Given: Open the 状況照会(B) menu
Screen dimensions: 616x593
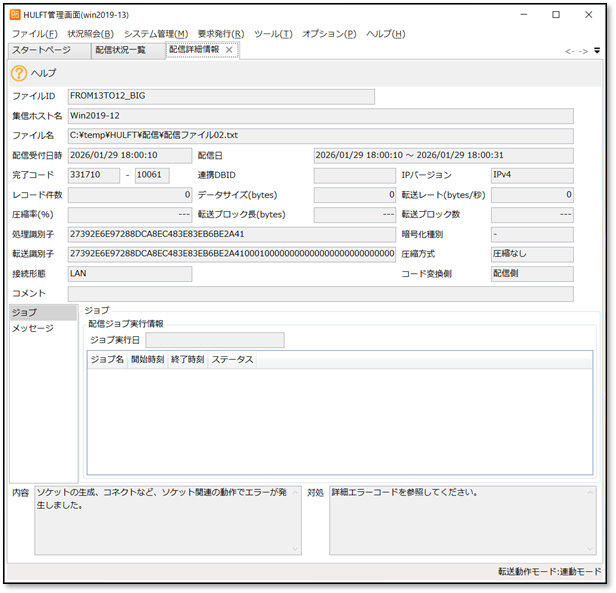Looking at the screenshot, I should pos(91,34).
